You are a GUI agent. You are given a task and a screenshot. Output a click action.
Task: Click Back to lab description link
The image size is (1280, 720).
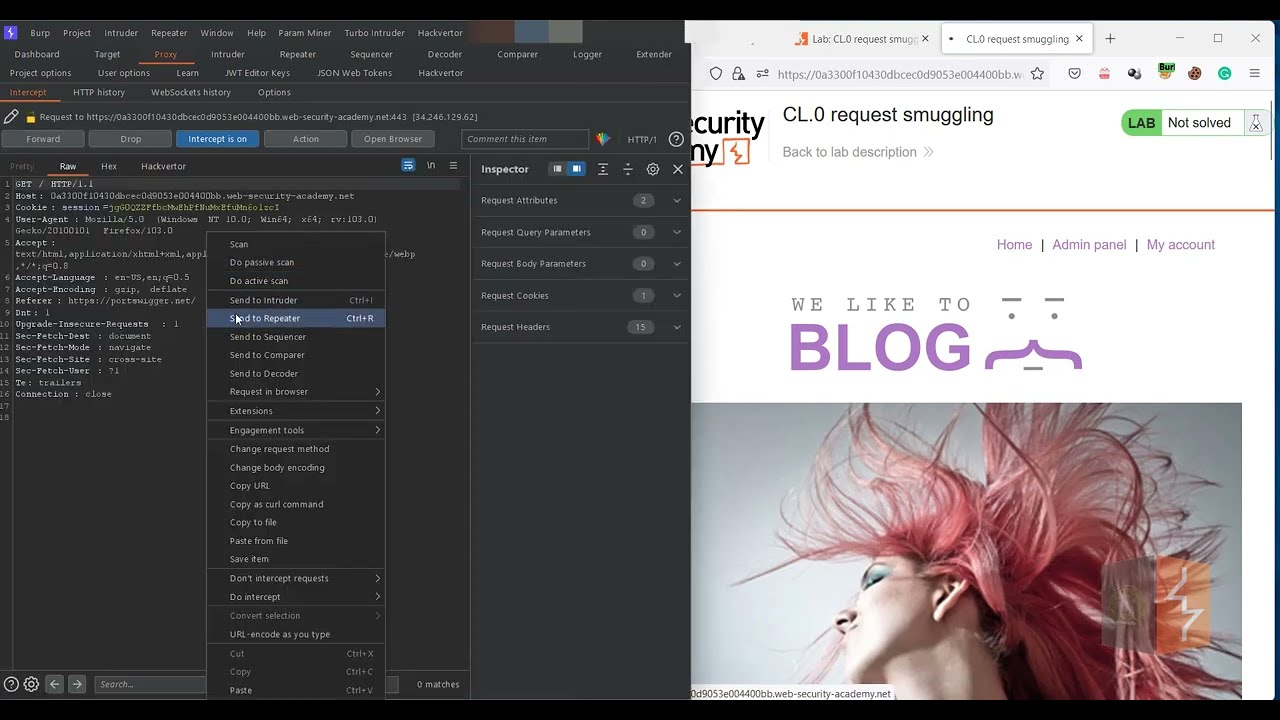click(858, 152)
